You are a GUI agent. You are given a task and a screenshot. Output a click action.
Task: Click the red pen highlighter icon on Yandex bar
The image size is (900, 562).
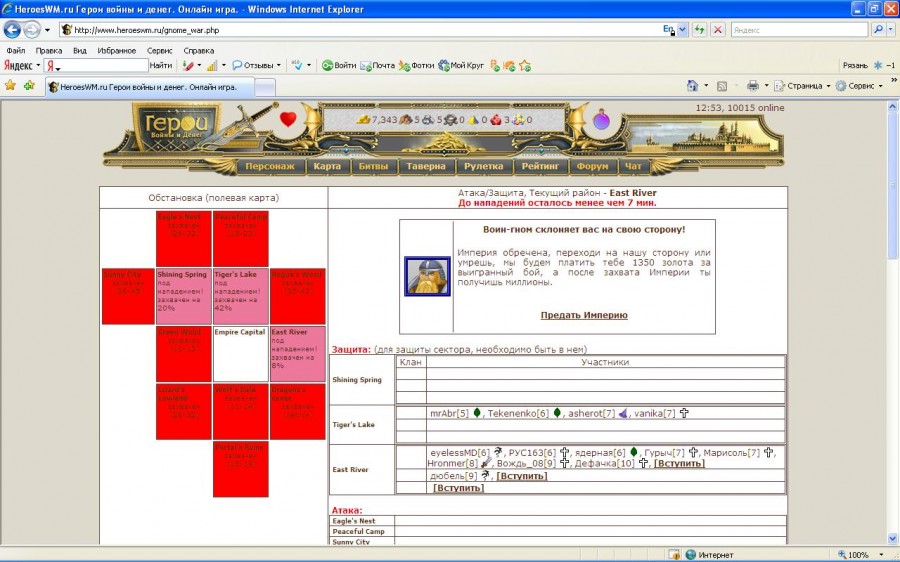pyautogui.click(x=188, y=65)
